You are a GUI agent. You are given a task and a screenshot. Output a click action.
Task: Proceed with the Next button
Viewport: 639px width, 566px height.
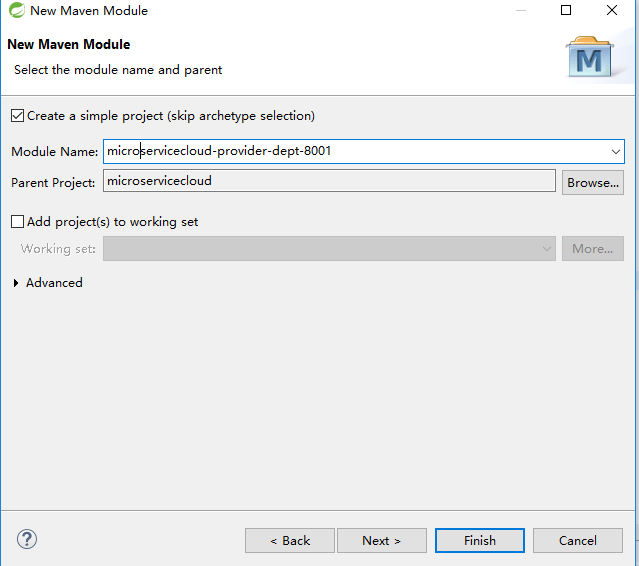point(382,541)
